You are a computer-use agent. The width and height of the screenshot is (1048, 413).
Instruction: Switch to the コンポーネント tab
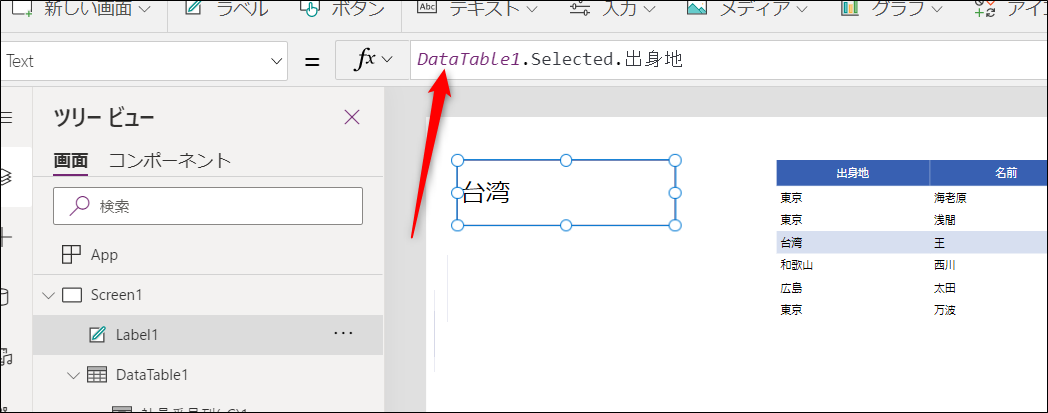[170, 160]
